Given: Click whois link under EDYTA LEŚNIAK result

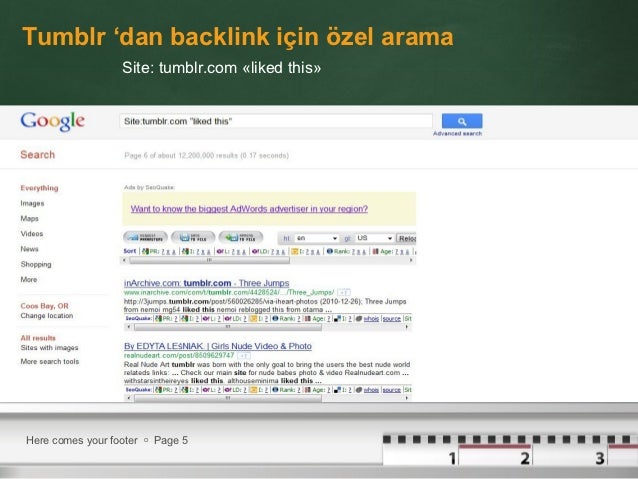Looking at the screenshot, I should click(x=371, y=390).
